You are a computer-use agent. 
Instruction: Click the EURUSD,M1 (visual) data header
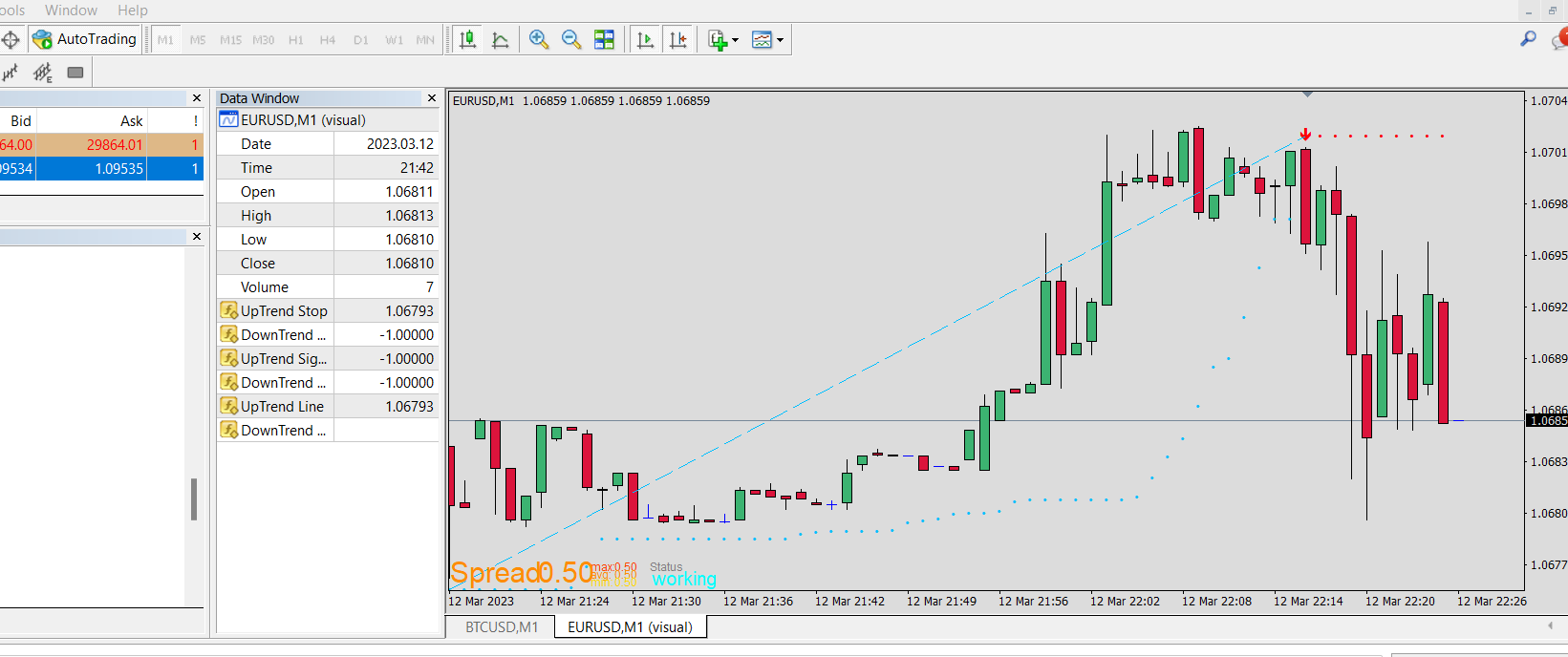[x=328, y=120]
